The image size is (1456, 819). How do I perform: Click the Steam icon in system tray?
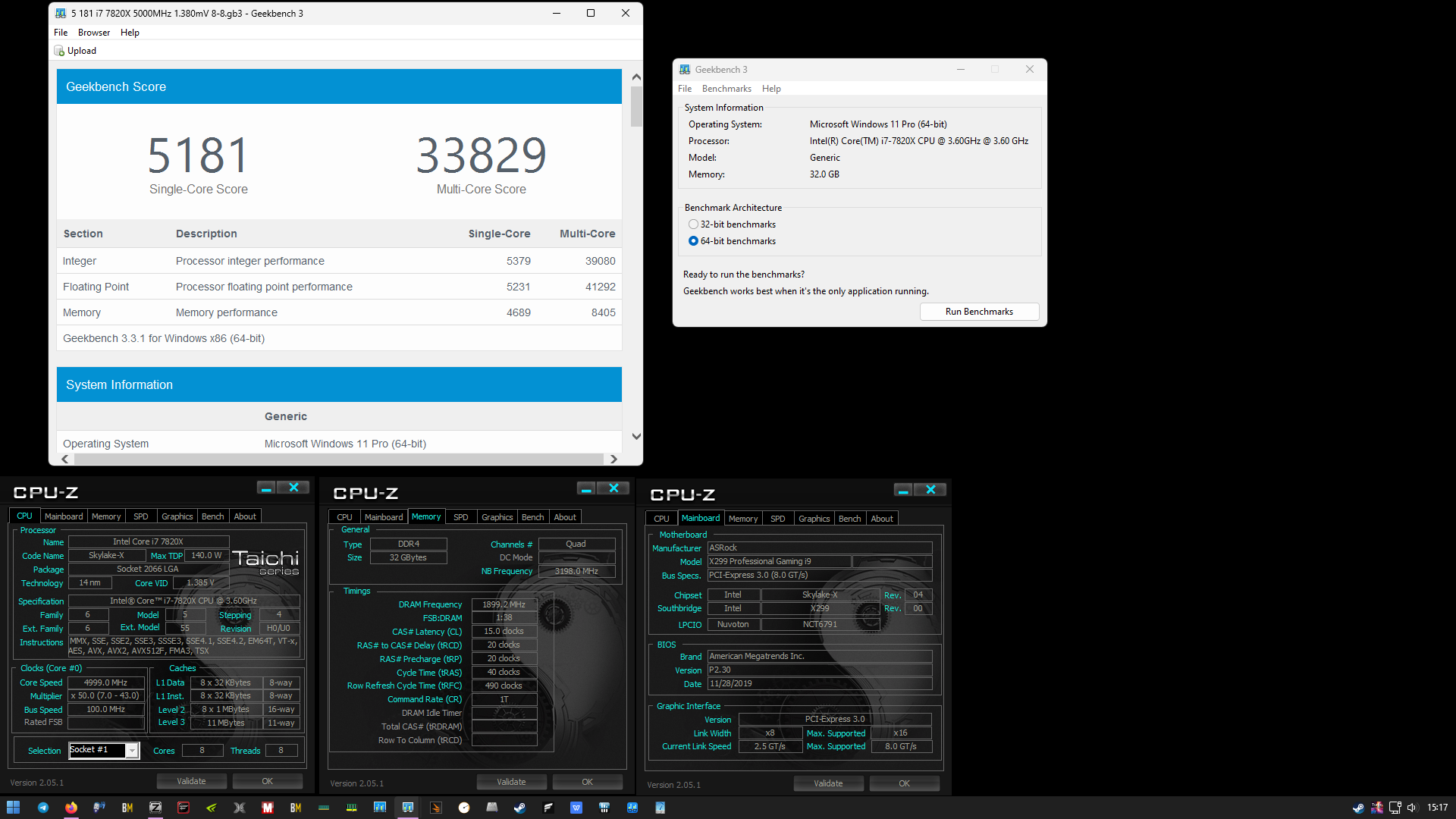coord(1359,808)
